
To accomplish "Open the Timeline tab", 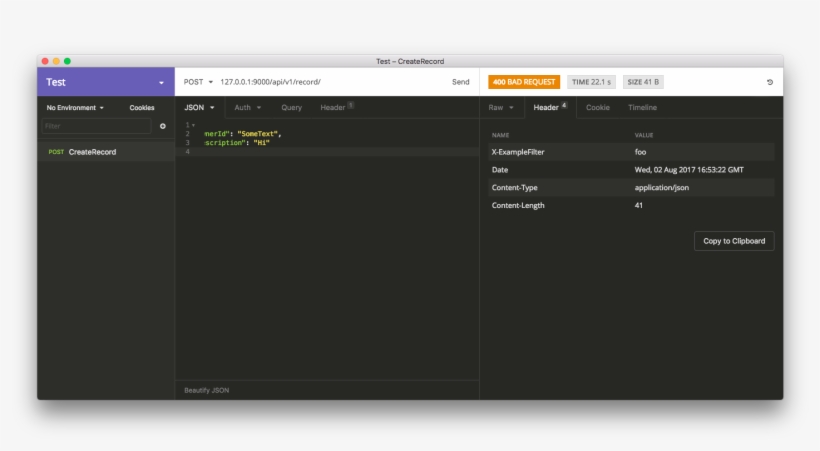I will (642, 107).
